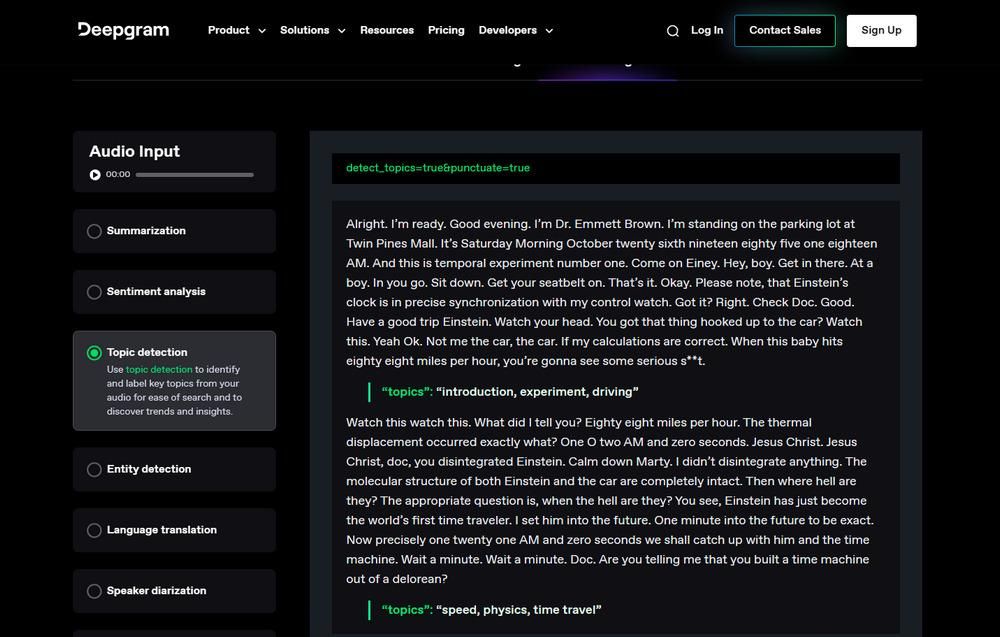
Task: Click the Contact Sales button
Action: point(784,31)
